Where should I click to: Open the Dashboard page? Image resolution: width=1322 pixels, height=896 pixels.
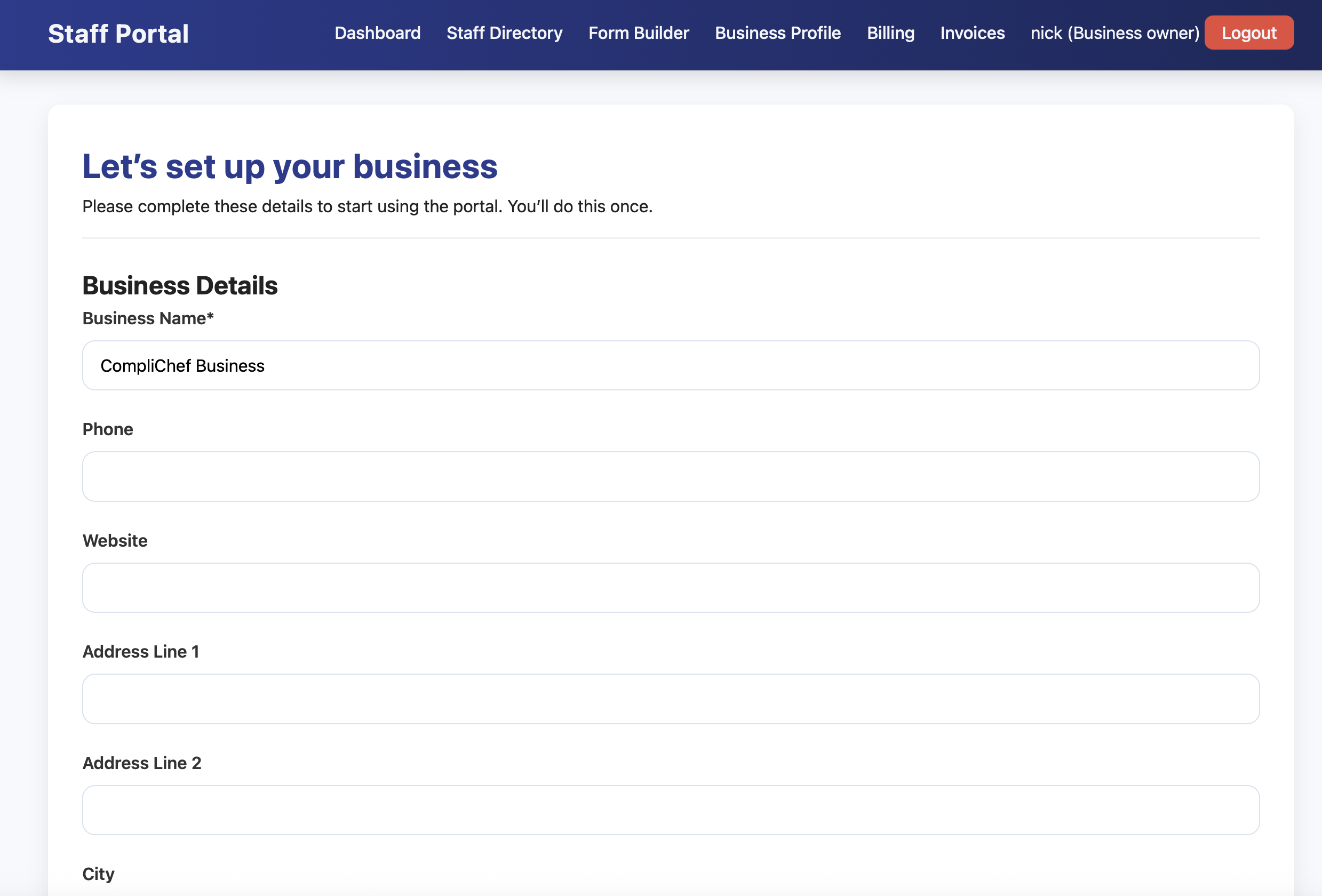(377, 33)
